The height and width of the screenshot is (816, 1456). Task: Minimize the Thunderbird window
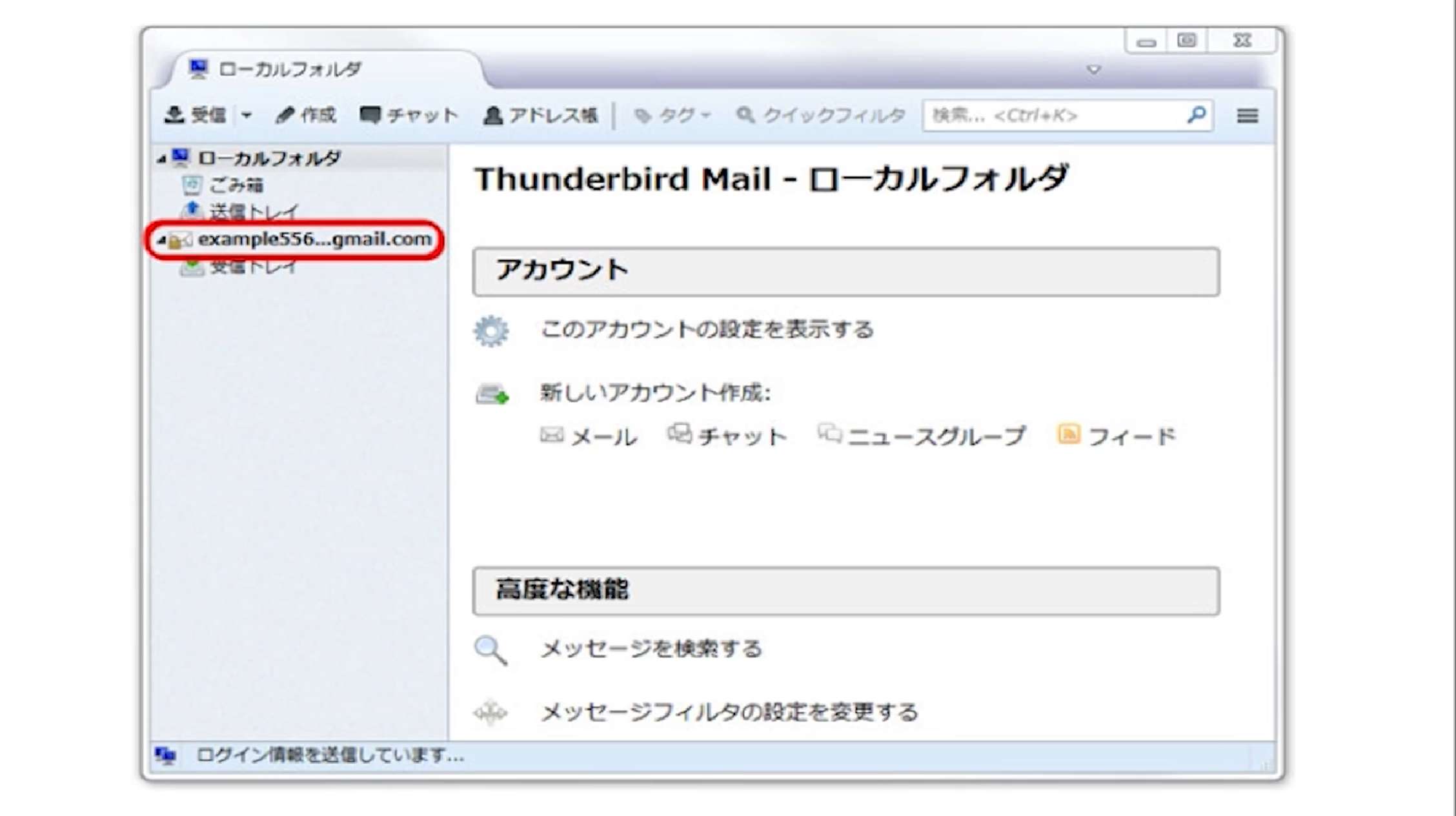click(x=1146, y=41)
